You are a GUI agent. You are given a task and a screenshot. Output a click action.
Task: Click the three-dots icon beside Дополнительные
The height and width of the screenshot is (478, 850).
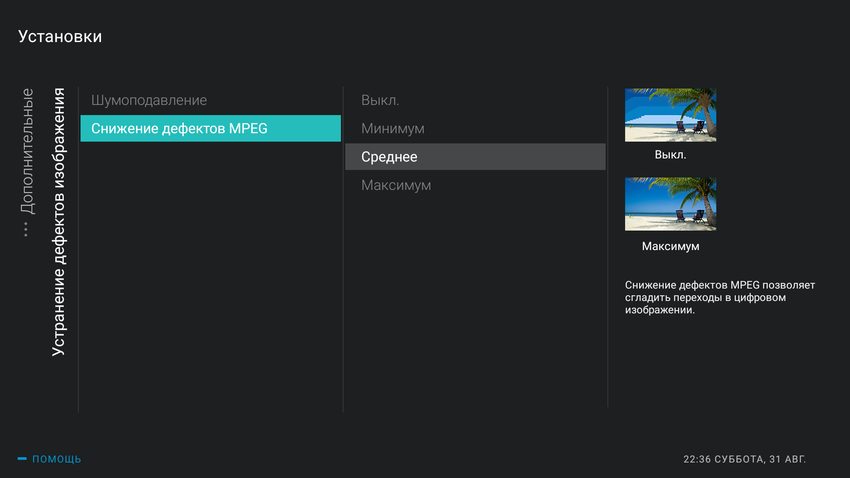click(x=27, y=229)
